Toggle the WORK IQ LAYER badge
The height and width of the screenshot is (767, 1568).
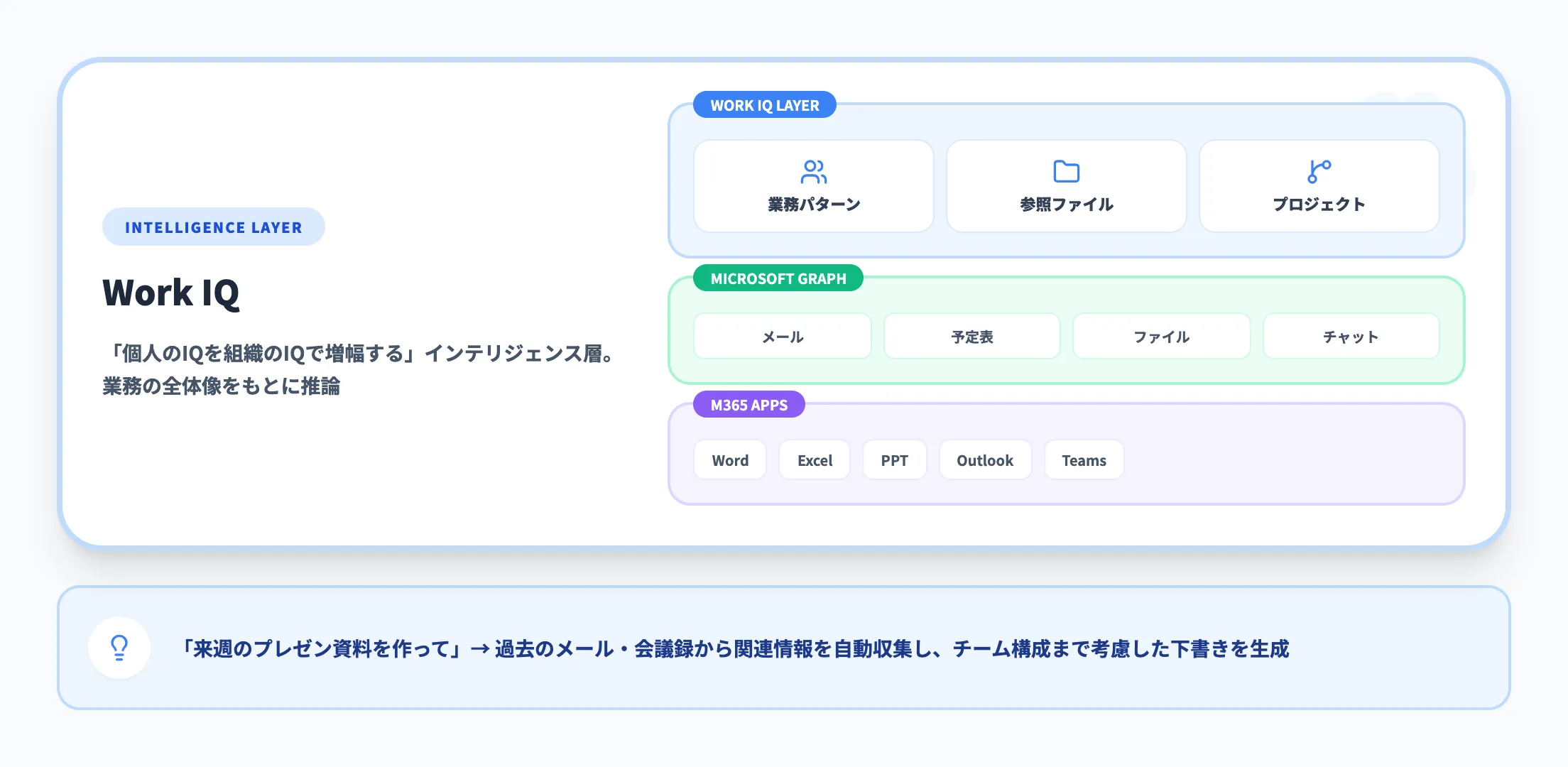(764, 105)
